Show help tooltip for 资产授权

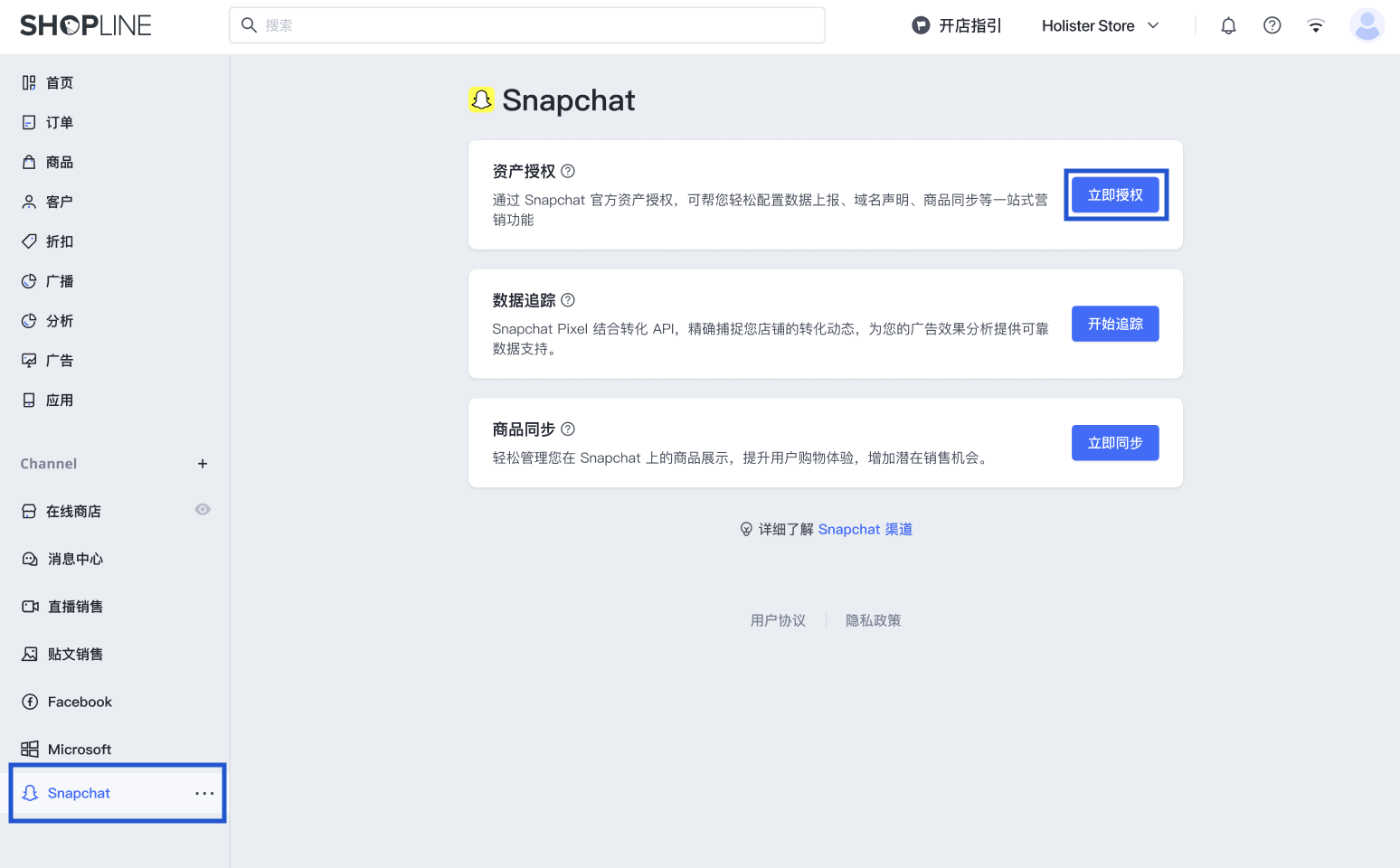pyautogui.click(x=568, y=171)
